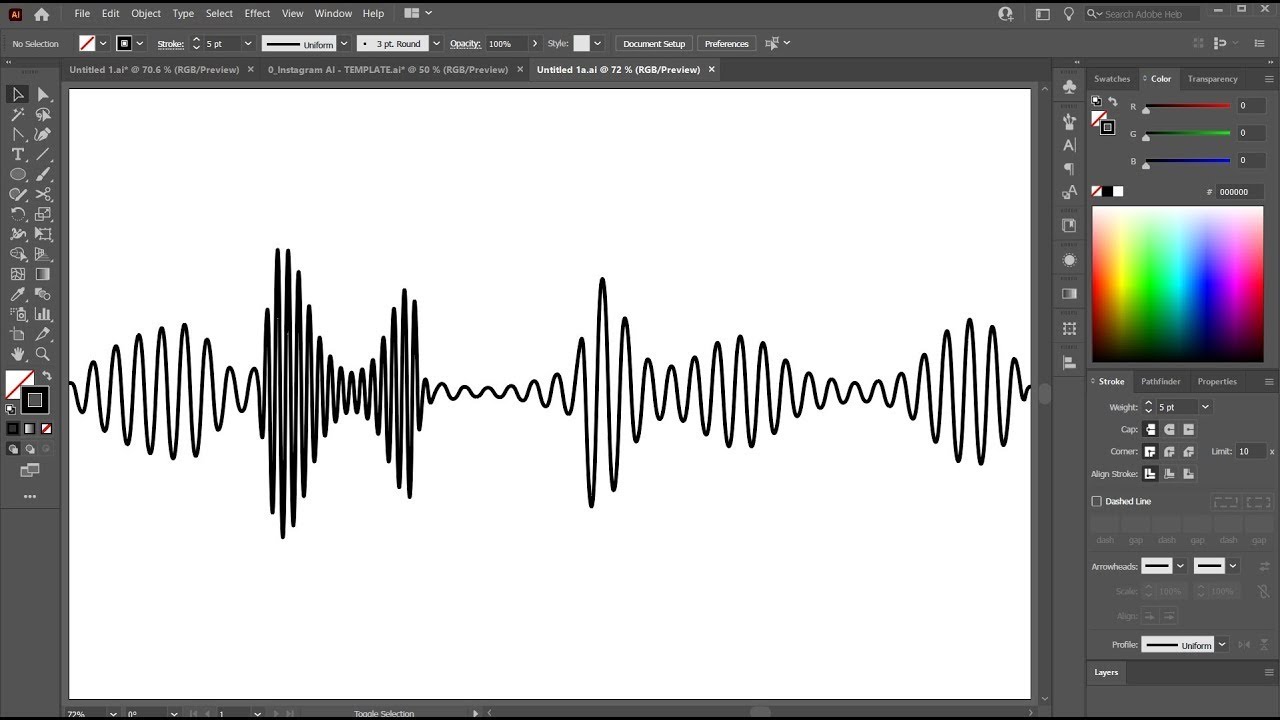This screenshot has height=720, width=1280.
Task: Switch to the Pathfinder panel tab
Action: pos(1161,381)
